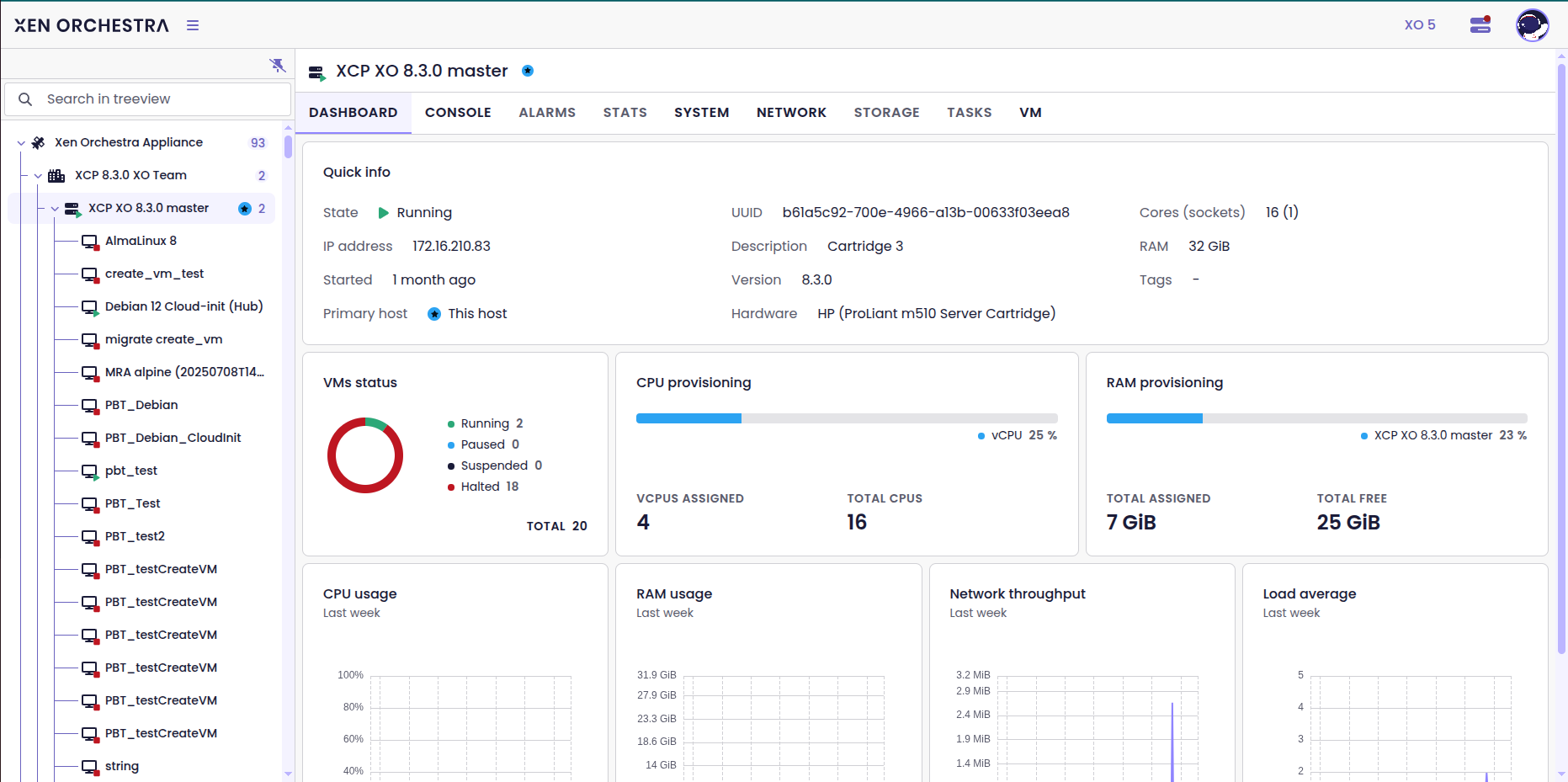
Task: Click the PBT_Test VM icon
Action: click(90, 504)
